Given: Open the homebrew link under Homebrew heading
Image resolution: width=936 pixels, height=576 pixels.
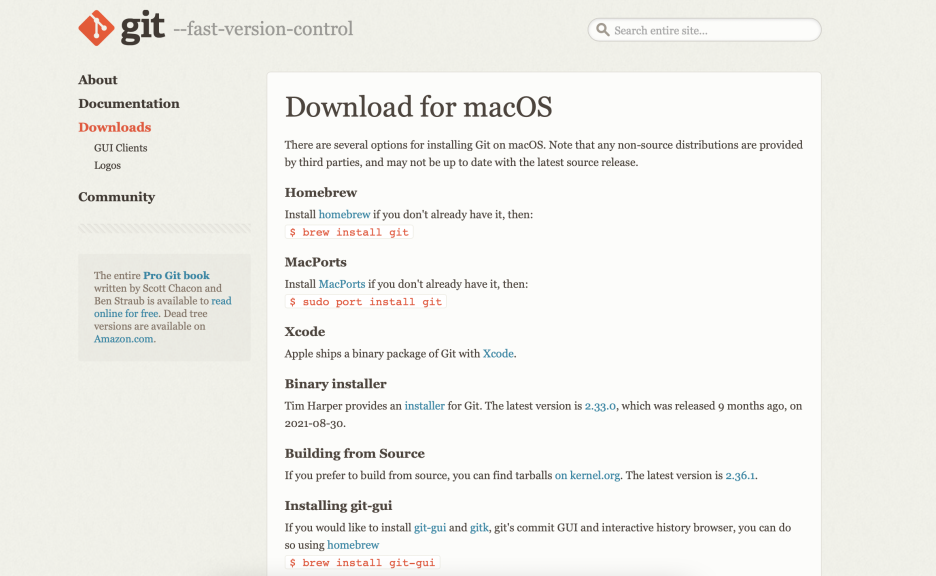Looking at the screenshot, I should pos(344,214).
